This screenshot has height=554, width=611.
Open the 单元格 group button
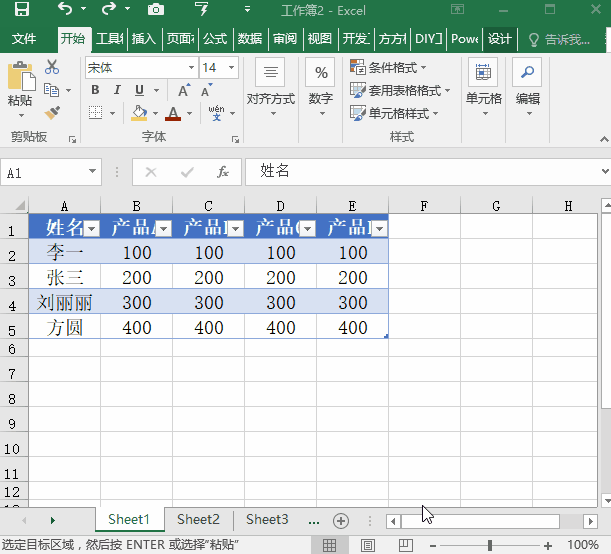[x=484, y=88]
